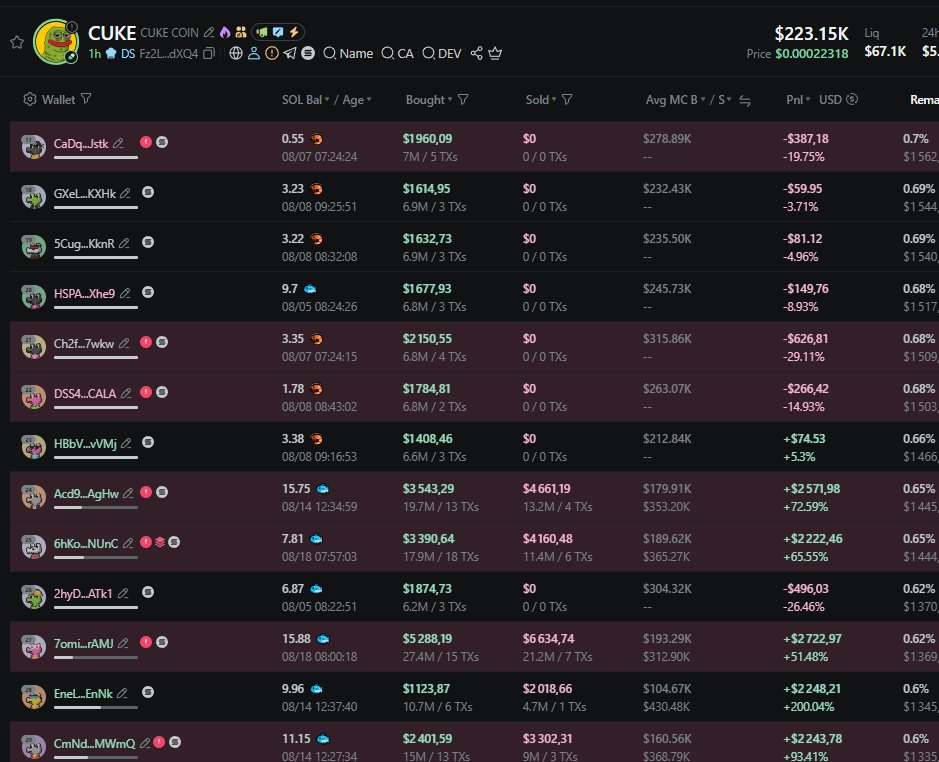Click the avatar of wallet Acd9...AgHw
Image resolution: width=939 pixels, height=762 pixels.
[x=34, y=497]
